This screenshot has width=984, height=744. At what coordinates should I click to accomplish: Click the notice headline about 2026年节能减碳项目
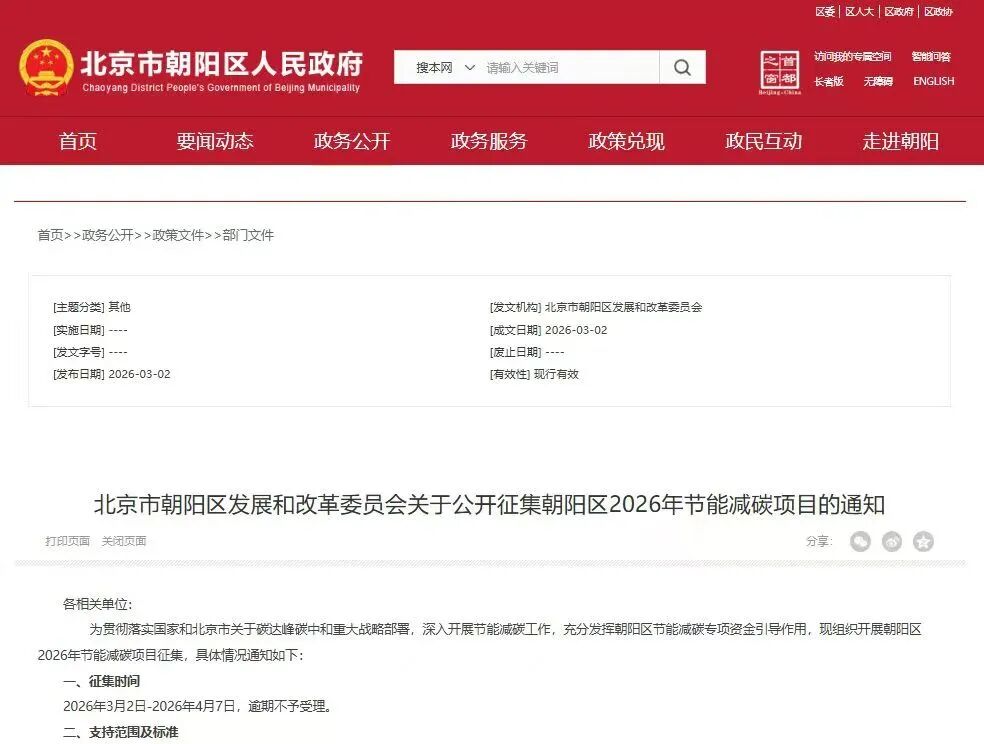coord(489,504)
